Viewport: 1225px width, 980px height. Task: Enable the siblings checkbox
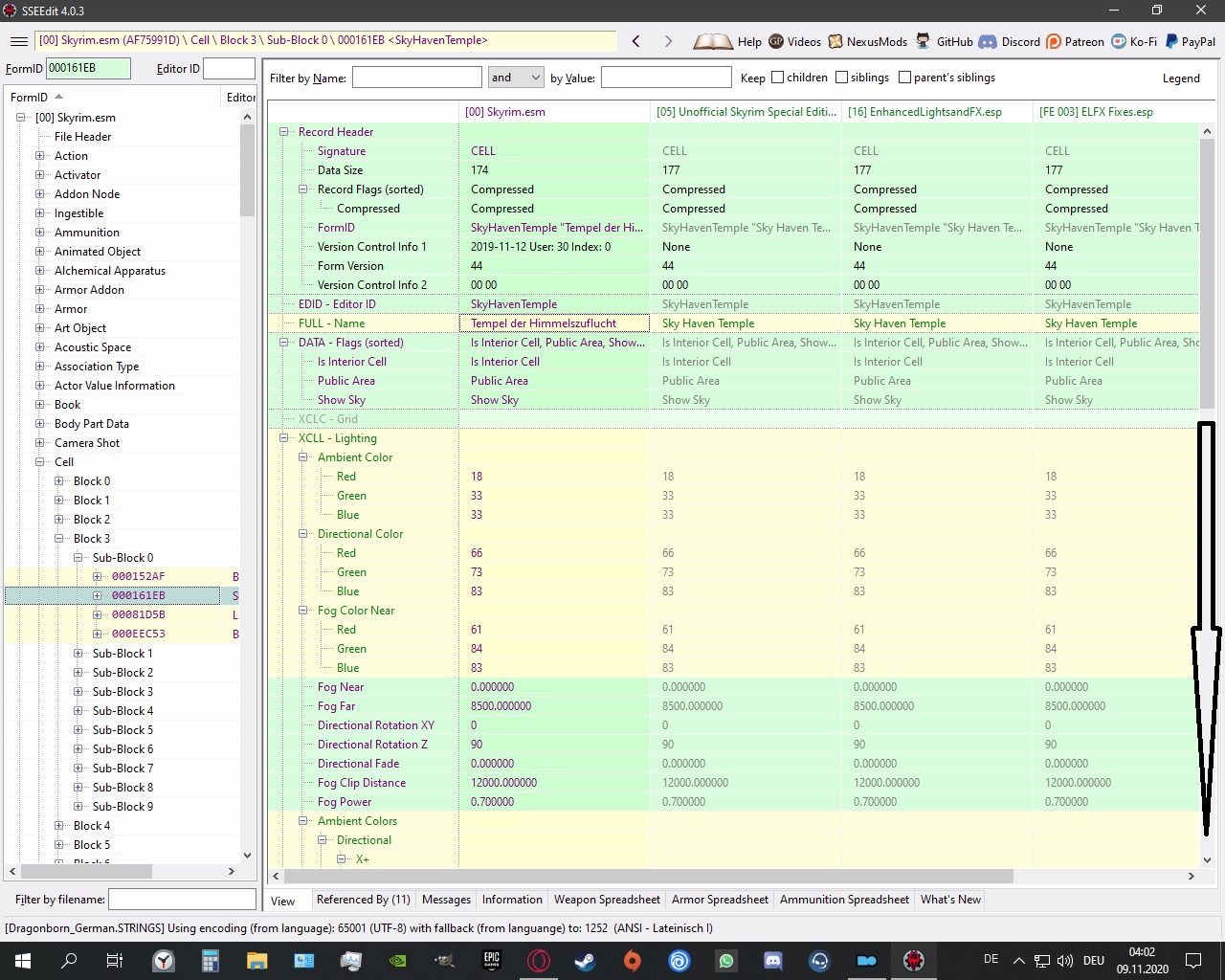[841, 78]
